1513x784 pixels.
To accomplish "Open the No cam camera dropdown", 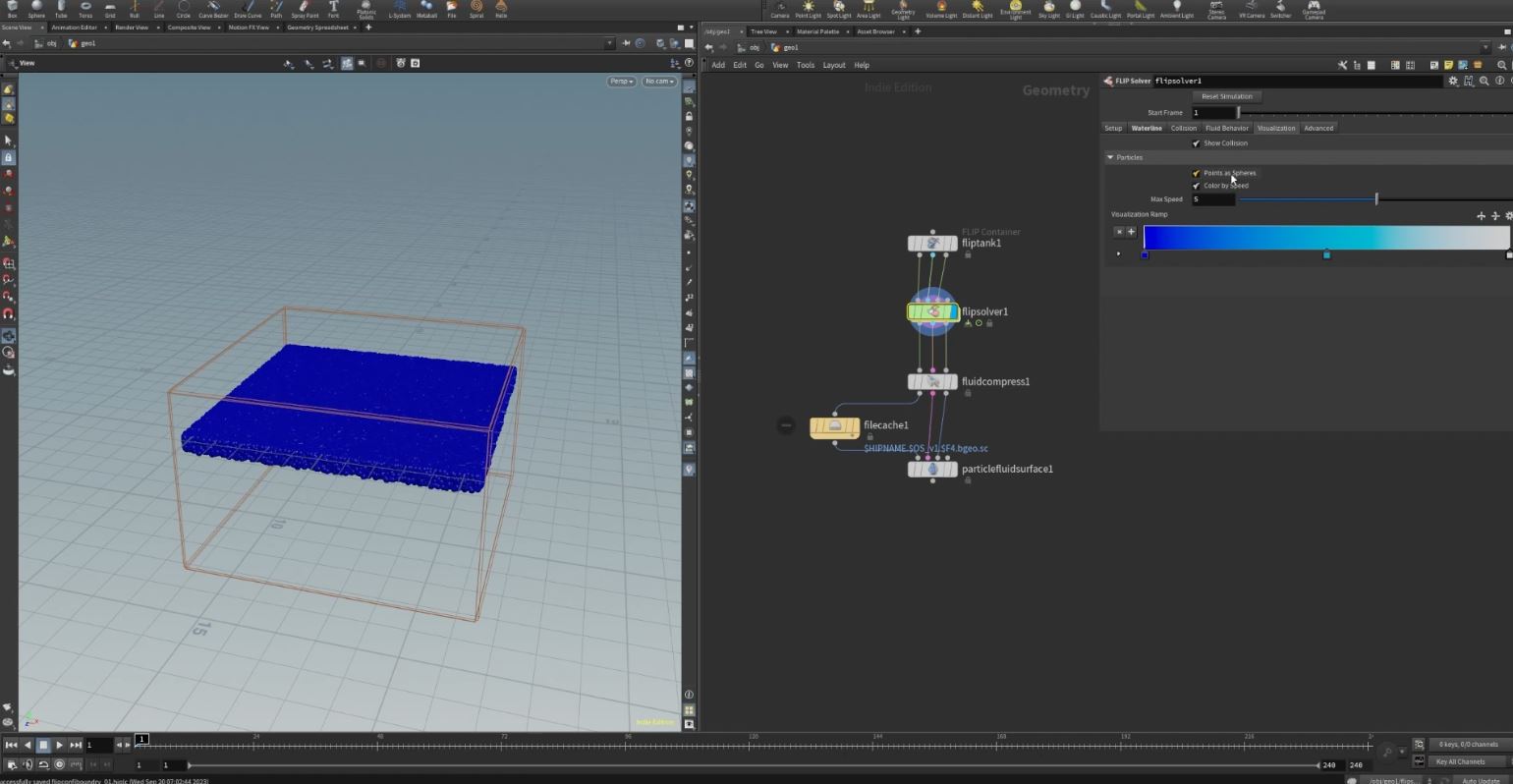I will (658, 82).
